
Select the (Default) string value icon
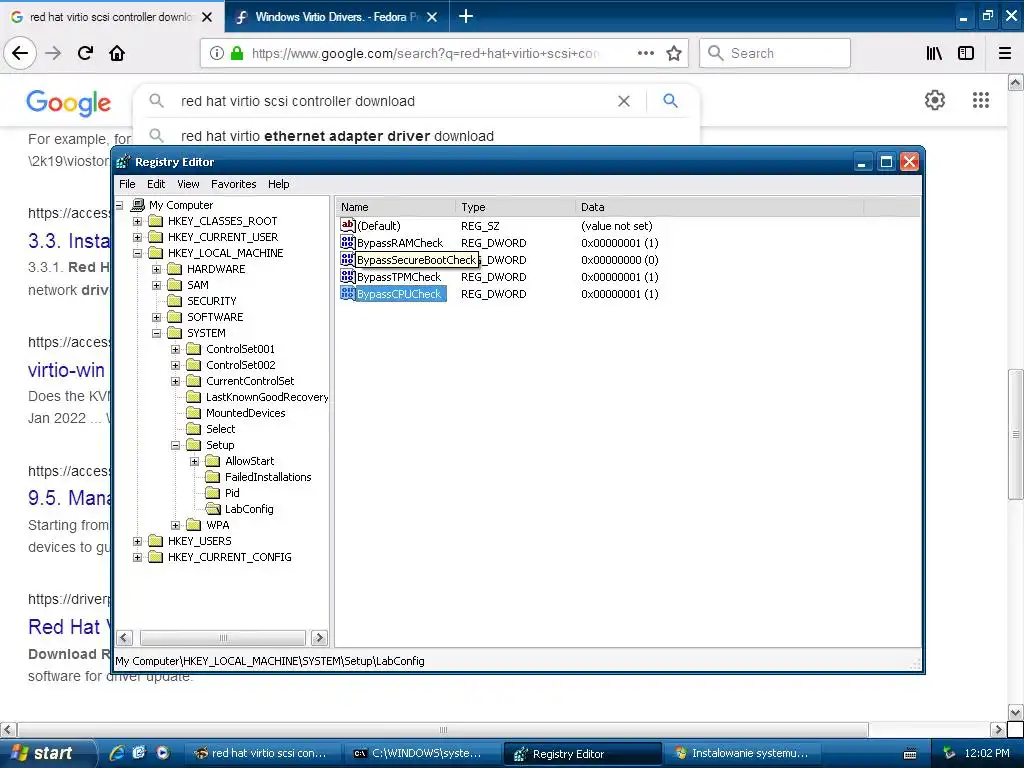(347, 225)
